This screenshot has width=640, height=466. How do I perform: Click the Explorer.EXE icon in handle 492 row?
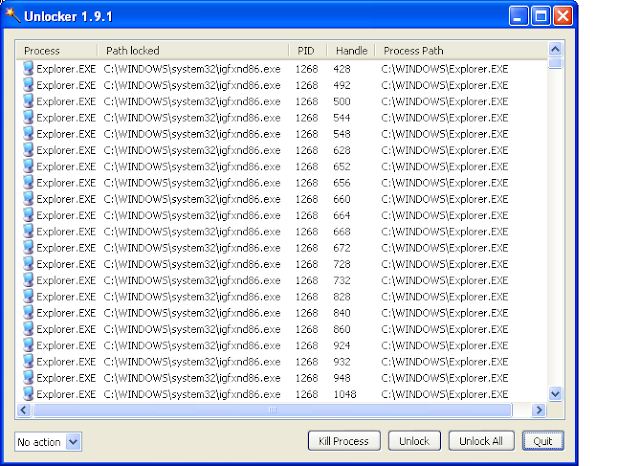coord(28,85)
